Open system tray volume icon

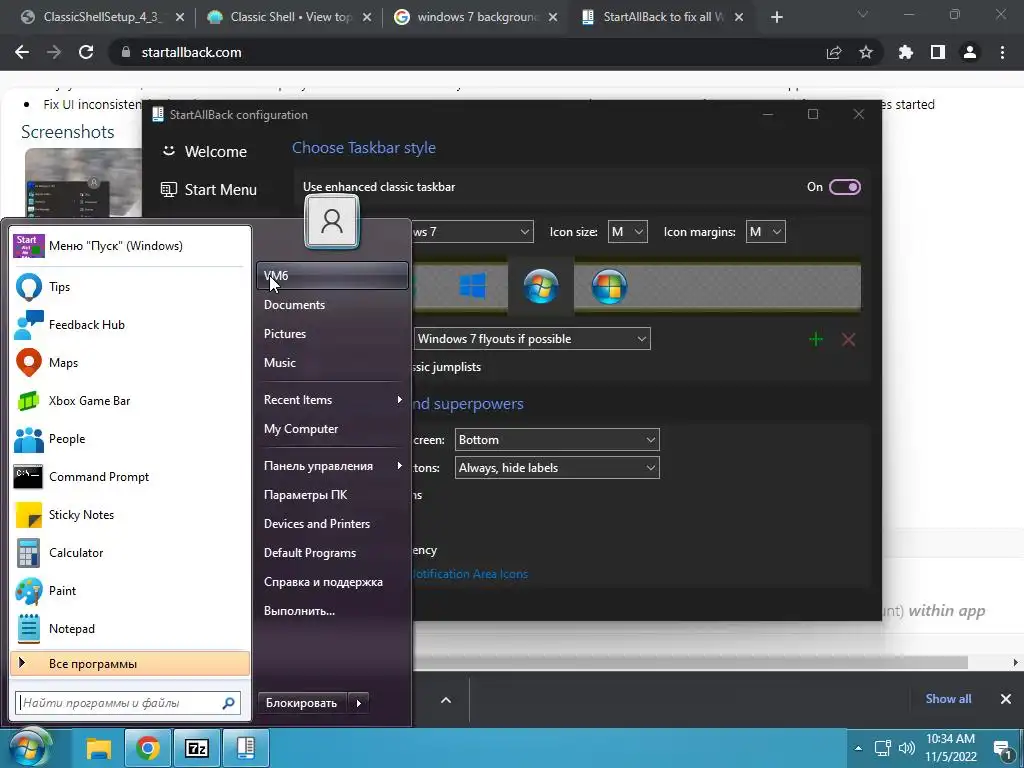click(x=906, y=748)
